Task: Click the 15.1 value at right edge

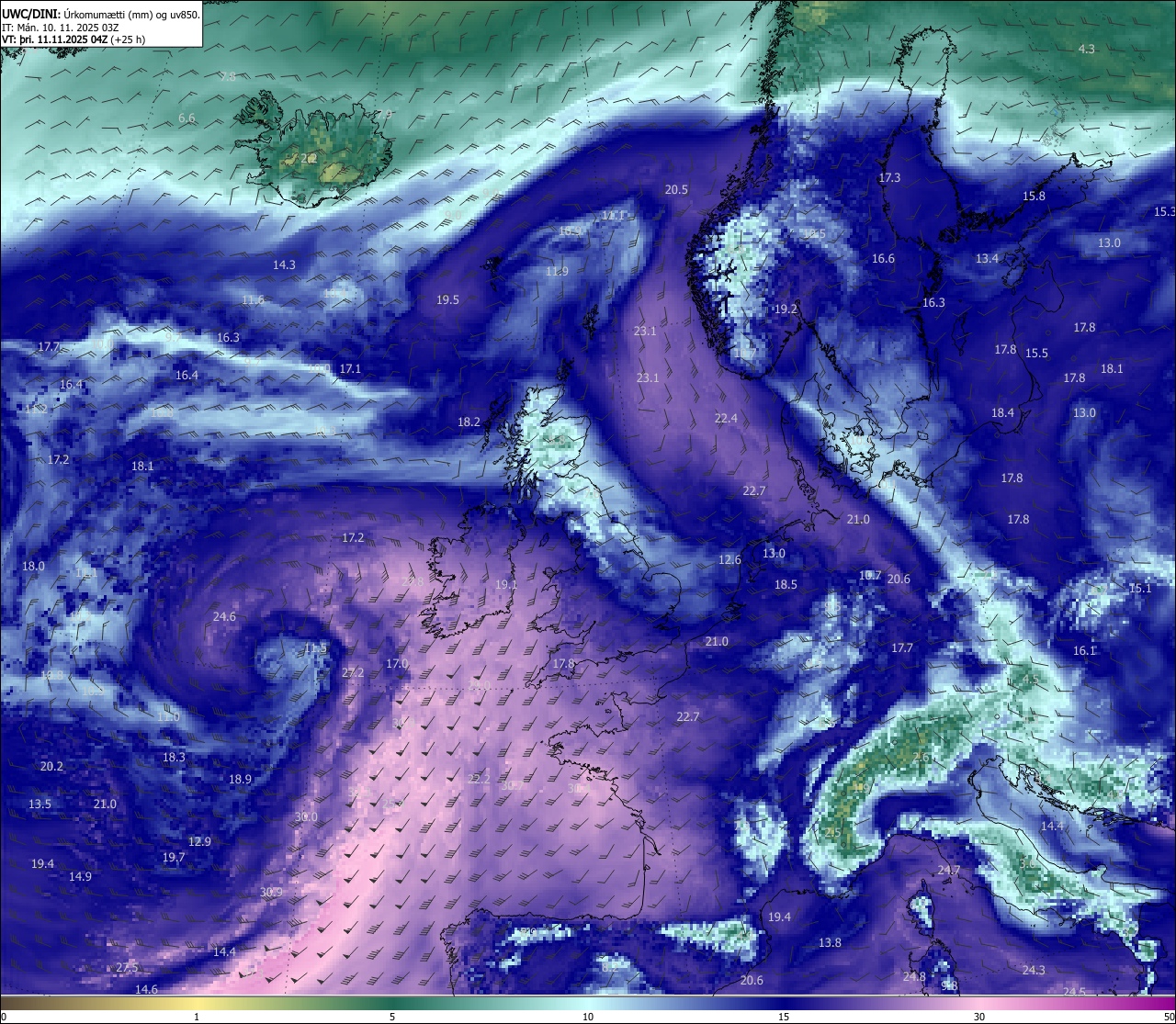Action: [1139, 588]
